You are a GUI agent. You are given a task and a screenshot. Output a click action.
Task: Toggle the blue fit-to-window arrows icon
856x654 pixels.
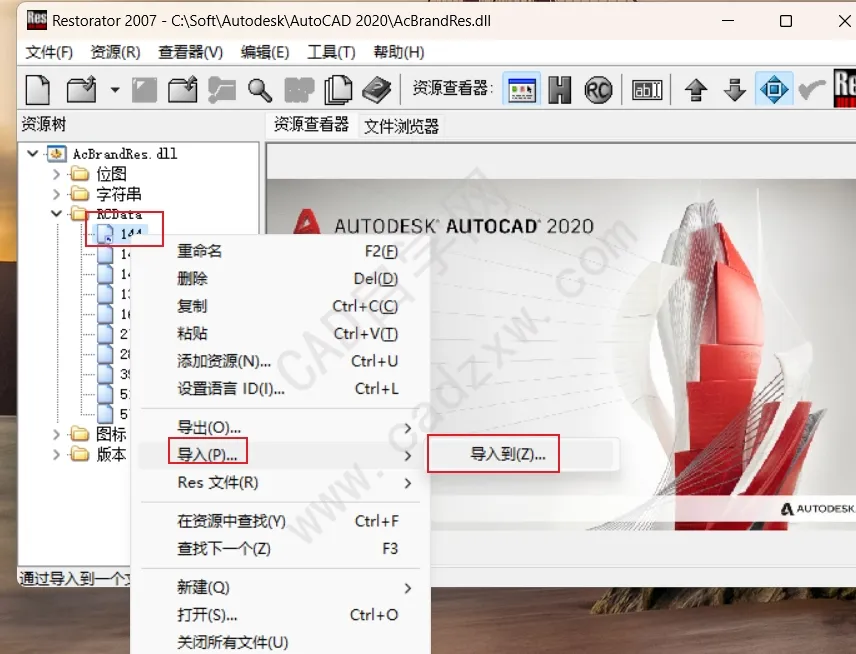click(x=774, y=89)
